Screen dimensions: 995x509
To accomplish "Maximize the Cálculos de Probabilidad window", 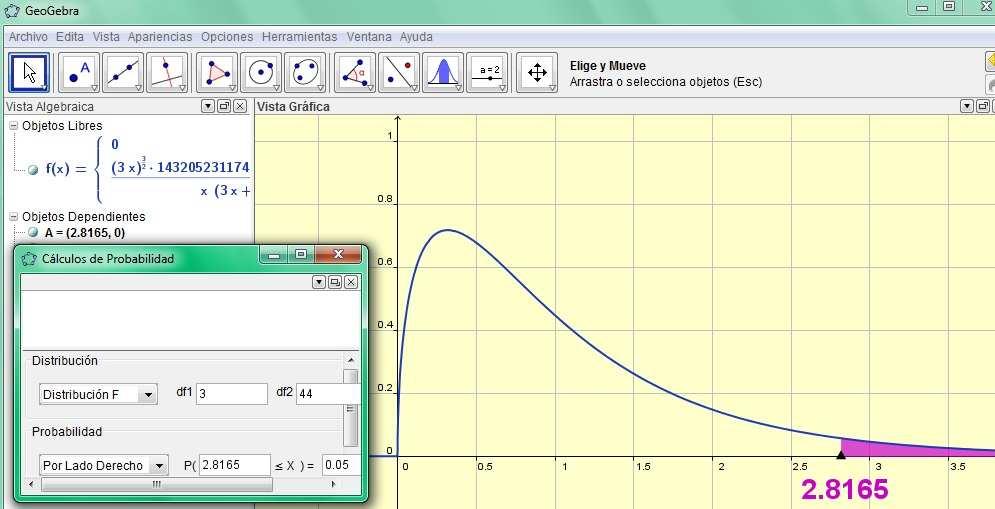I will tap(301, 255).
